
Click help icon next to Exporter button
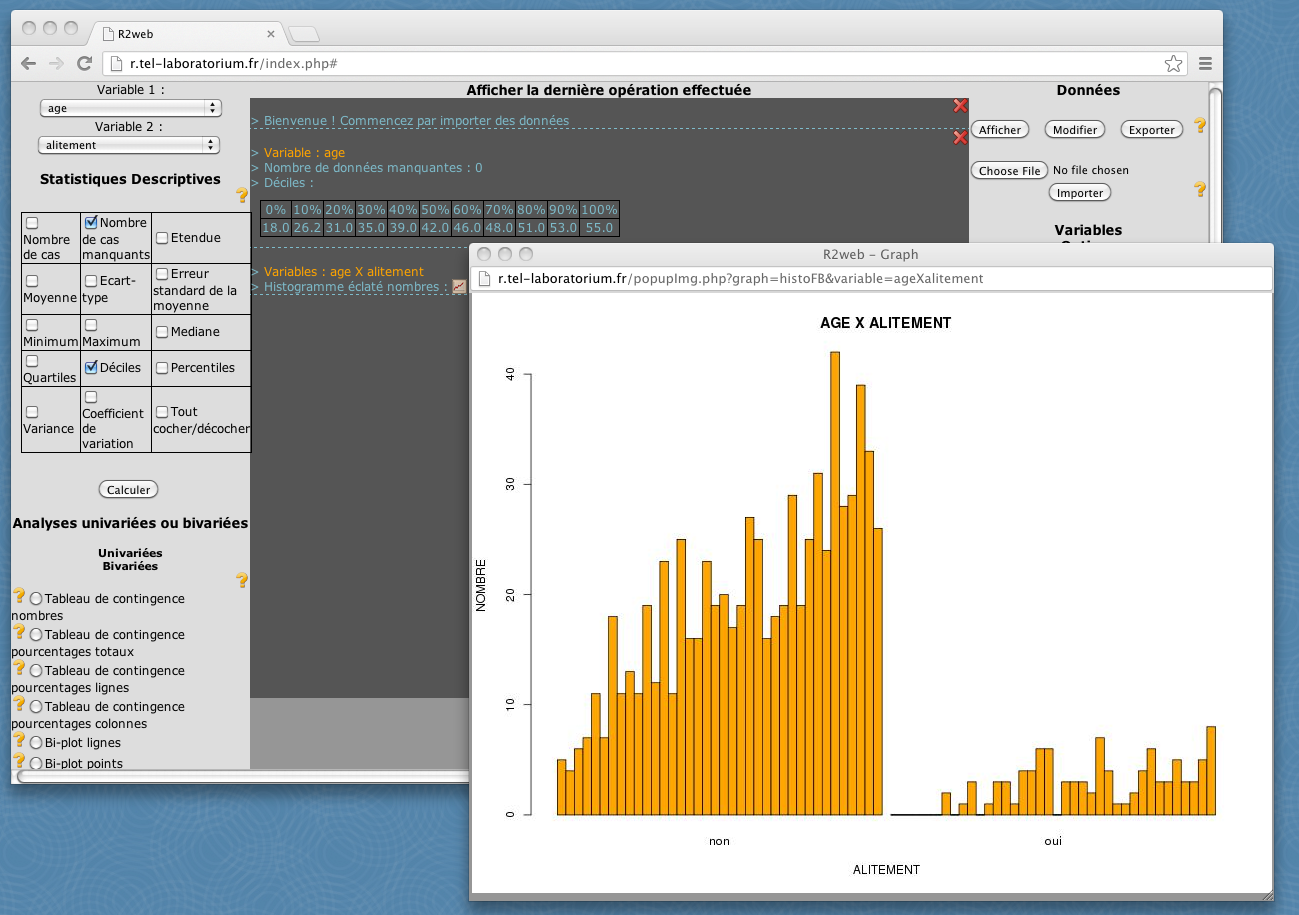[1200, 126]
